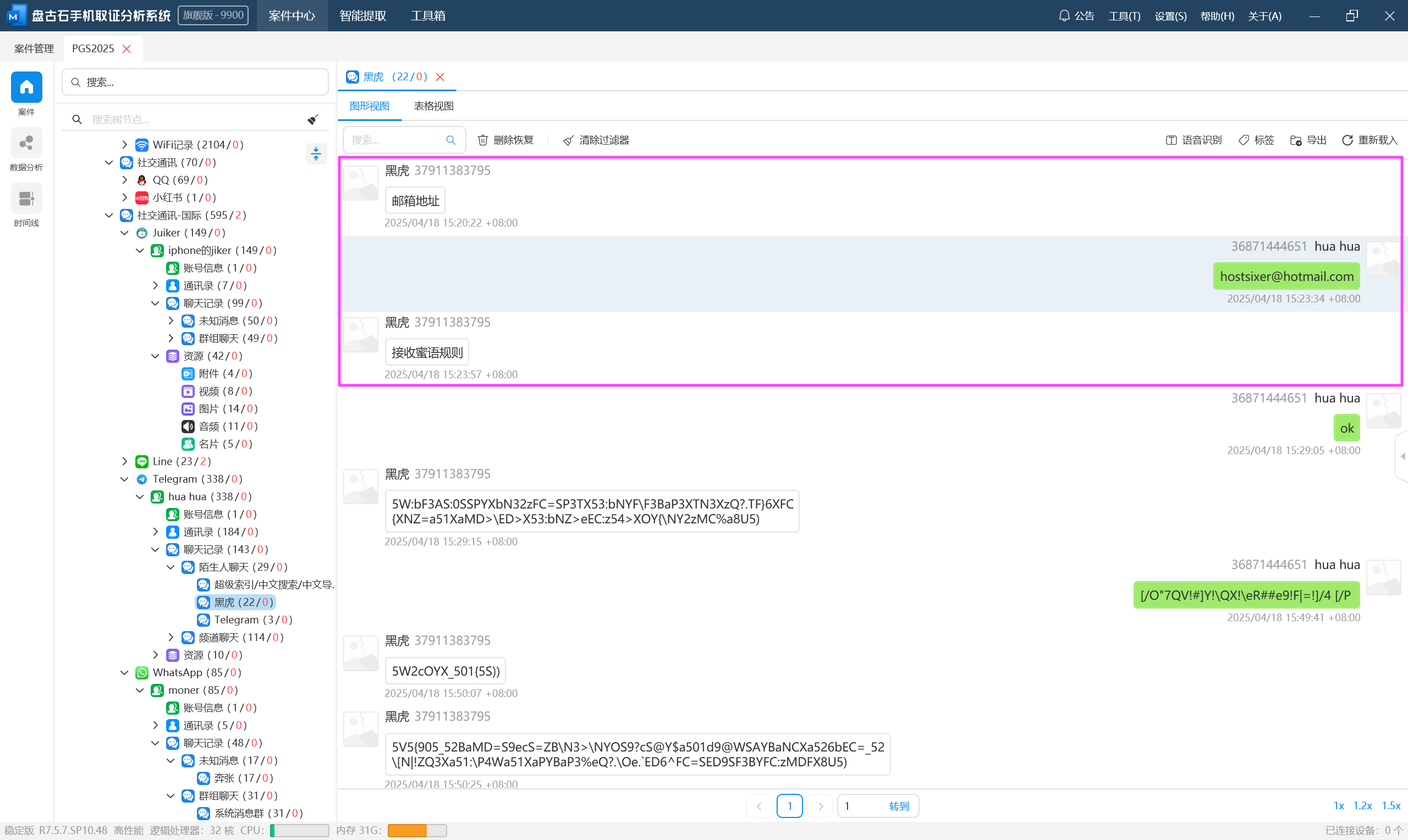Click 黑虎's avatar on 邮箱地址 message
Viewport: 1408px width, 840px height.
pos(361,183)
